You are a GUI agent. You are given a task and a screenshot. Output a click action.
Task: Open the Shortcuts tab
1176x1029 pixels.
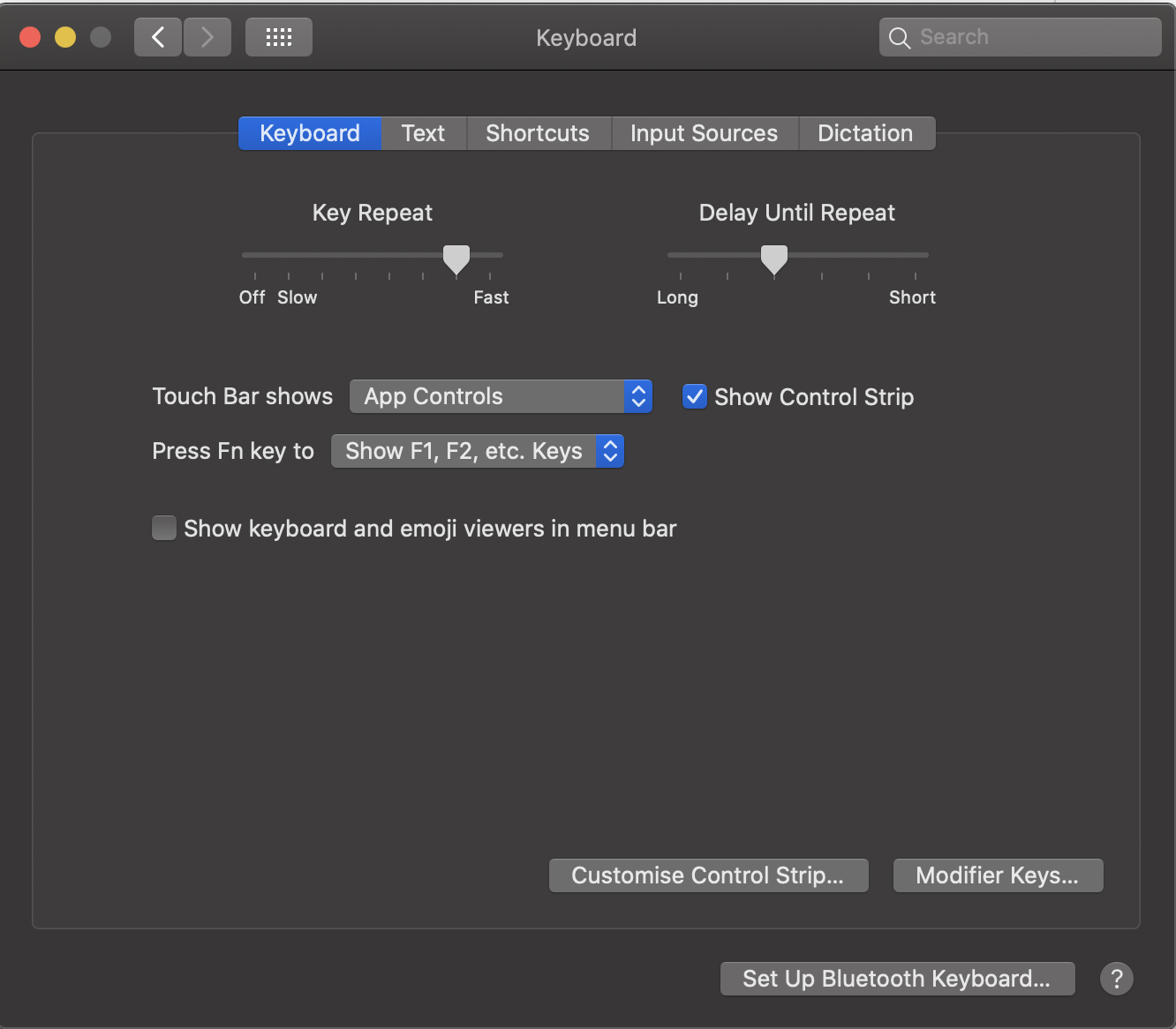(x=538, y=133)
